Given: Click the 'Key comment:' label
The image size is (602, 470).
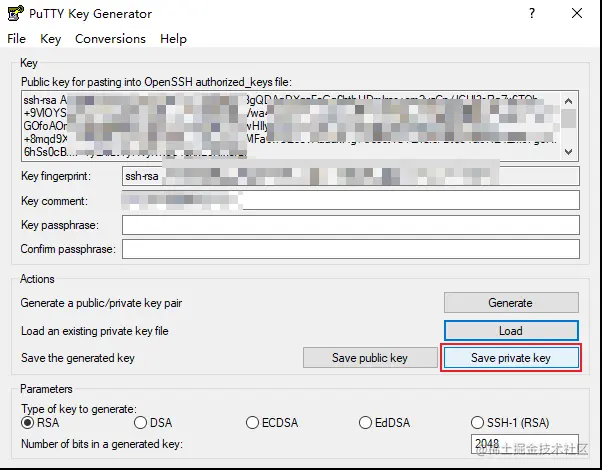Looking at the screenshot, I should tap(54, 201).
